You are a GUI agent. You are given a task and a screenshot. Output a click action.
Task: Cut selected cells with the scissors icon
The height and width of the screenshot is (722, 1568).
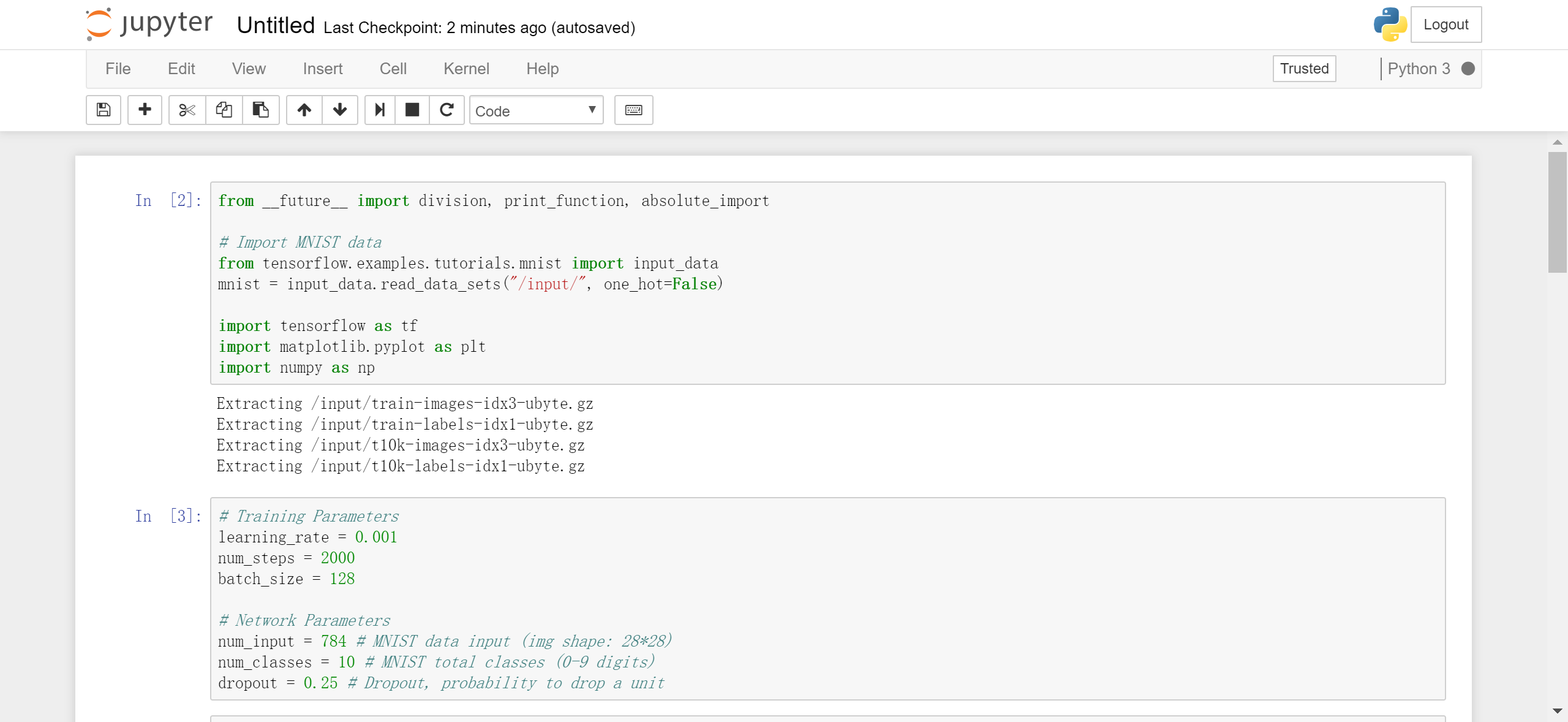pos(187,110)
